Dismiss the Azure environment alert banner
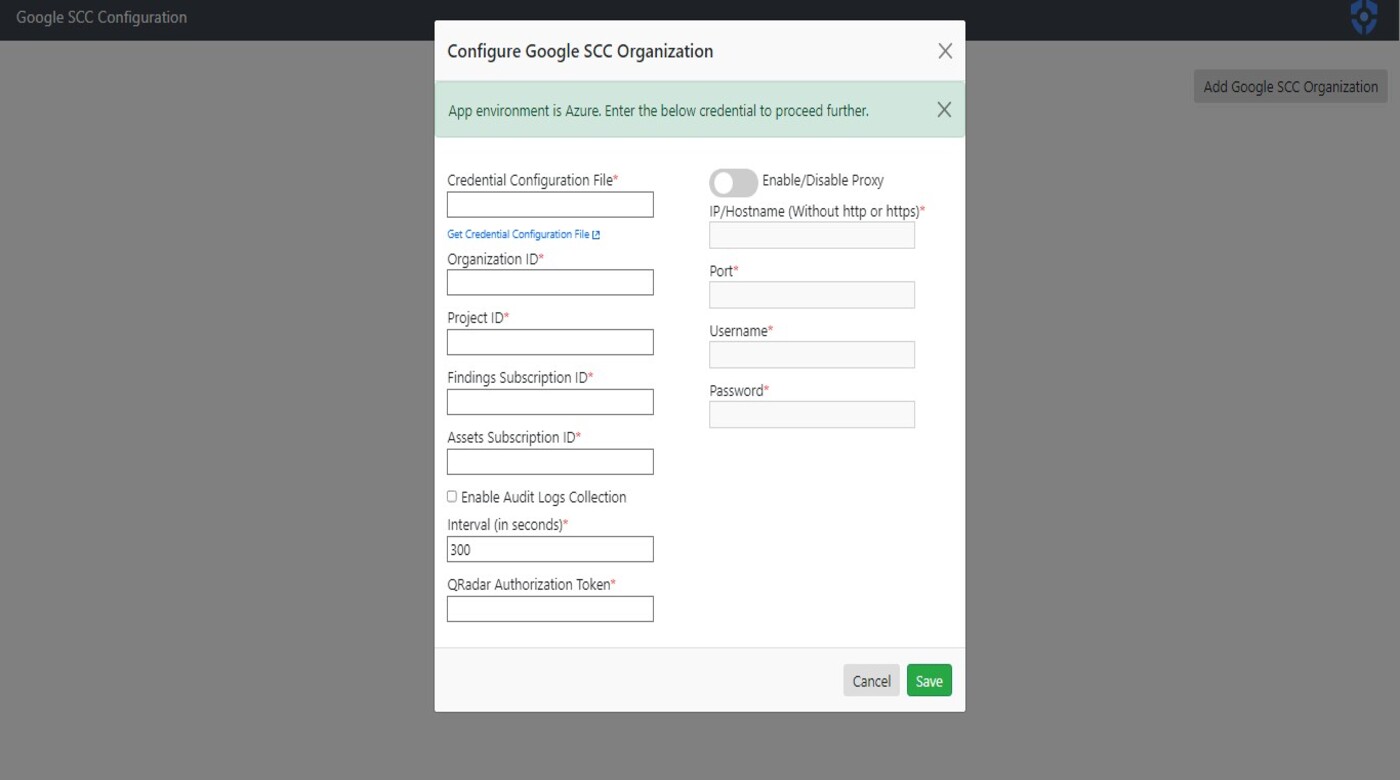 [x=944, y=110]
